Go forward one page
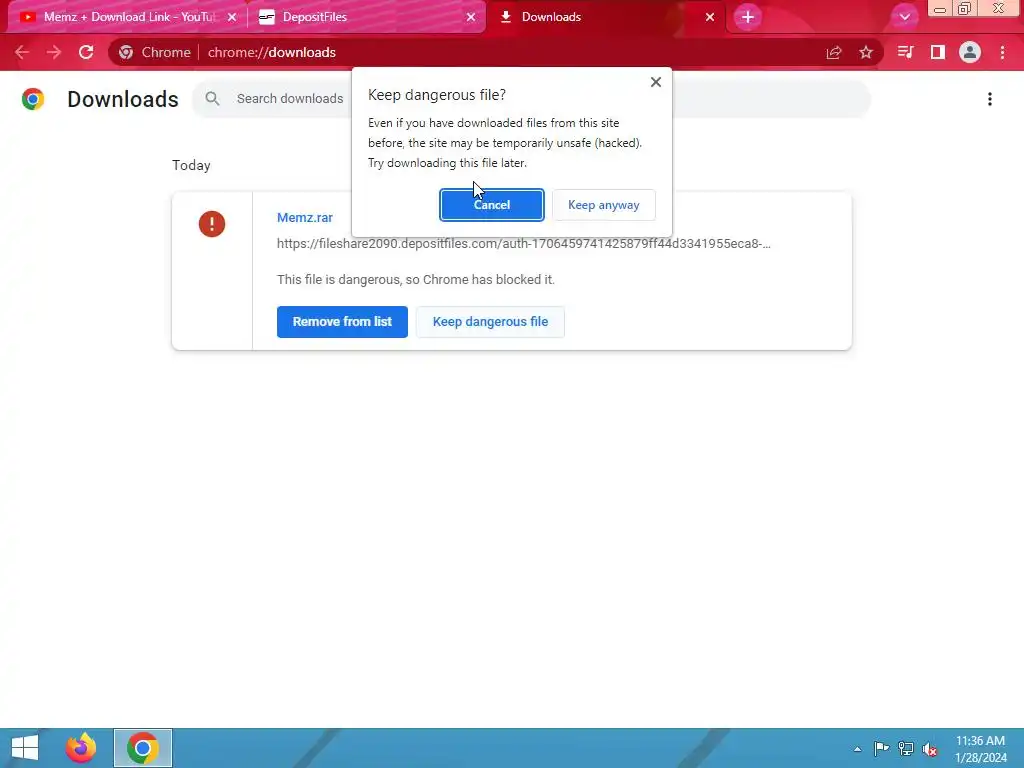The height and width of the screenshot is (768, 1024). coord(54,52)
